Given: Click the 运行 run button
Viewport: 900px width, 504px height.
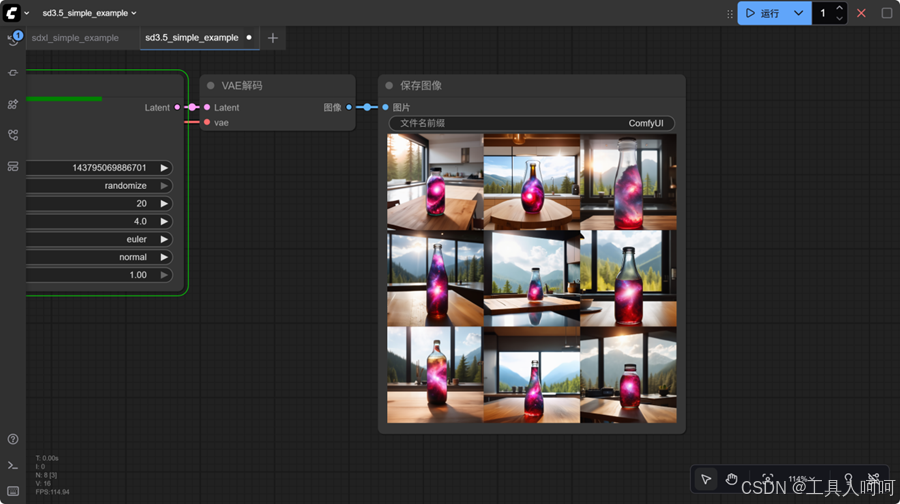Looking at the screenshot, I should 763,13.
